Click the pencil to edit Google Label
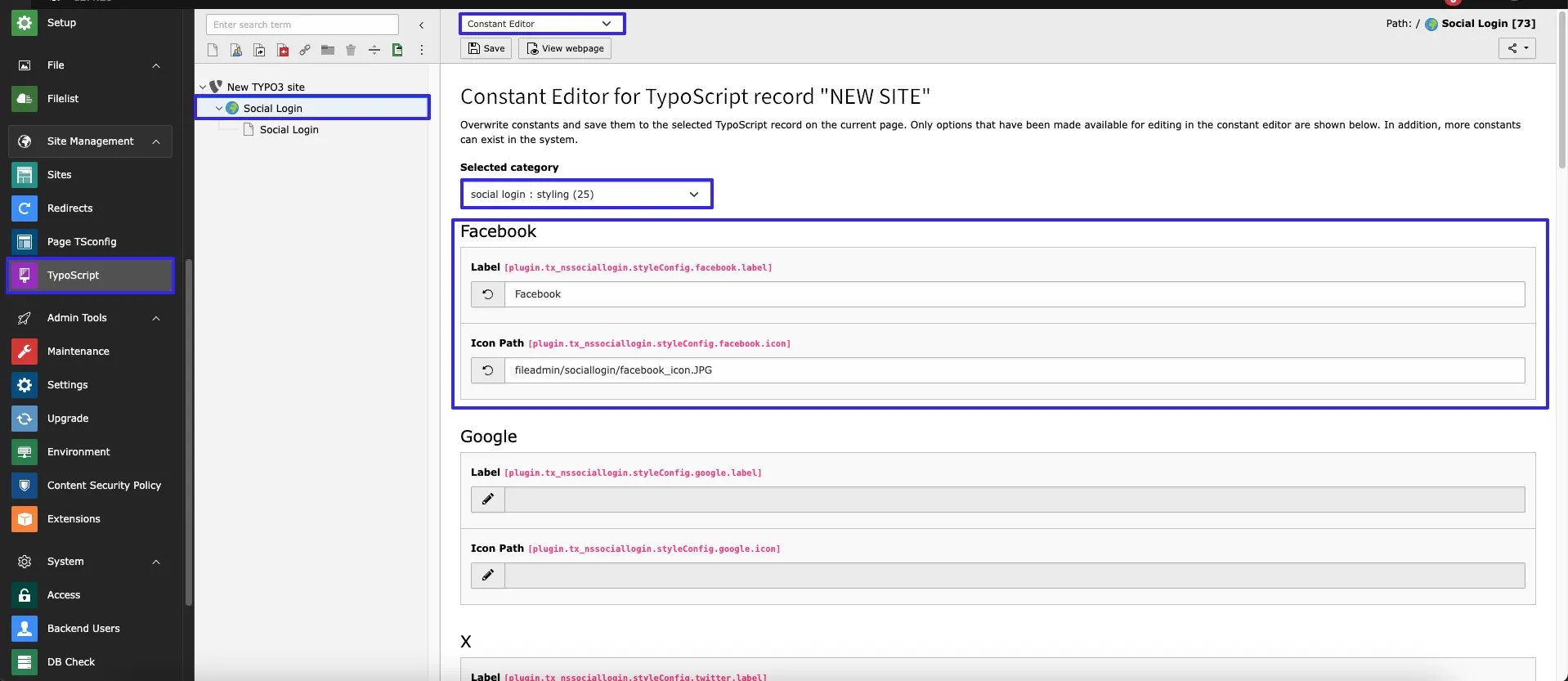1568x681 pixels. [x=488, y=500]
